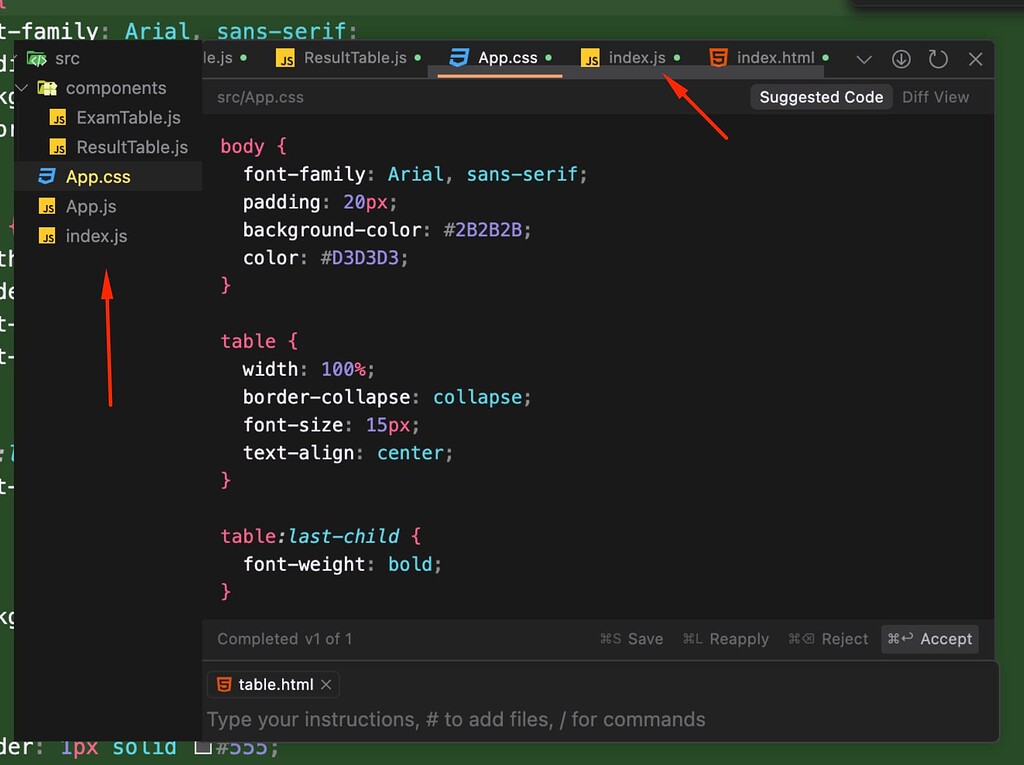Click the CSS file icon next to App.css
Screen dimensions: 1024x765
[x=48, y=176]
